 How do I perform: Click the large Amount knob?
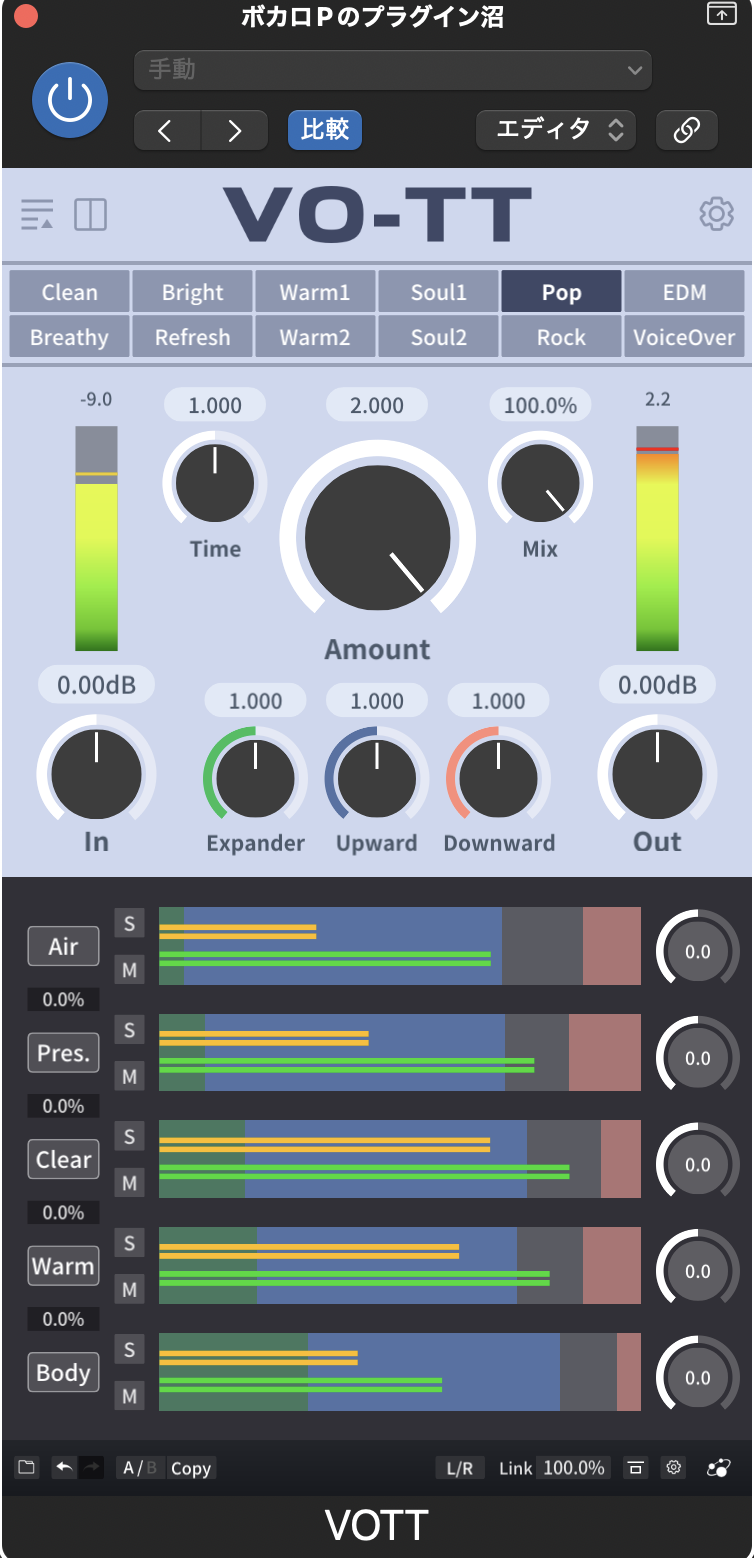(x=377, y=537)
